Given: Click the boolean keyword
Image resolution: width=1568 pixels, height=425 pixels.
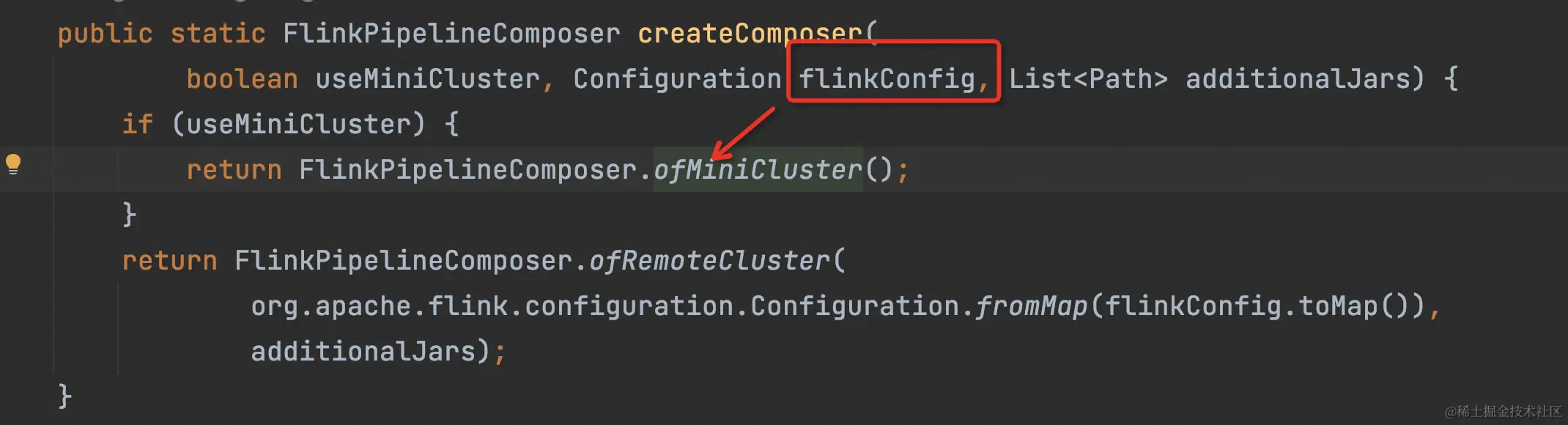Looking at the screenshot, I should 242,78.
